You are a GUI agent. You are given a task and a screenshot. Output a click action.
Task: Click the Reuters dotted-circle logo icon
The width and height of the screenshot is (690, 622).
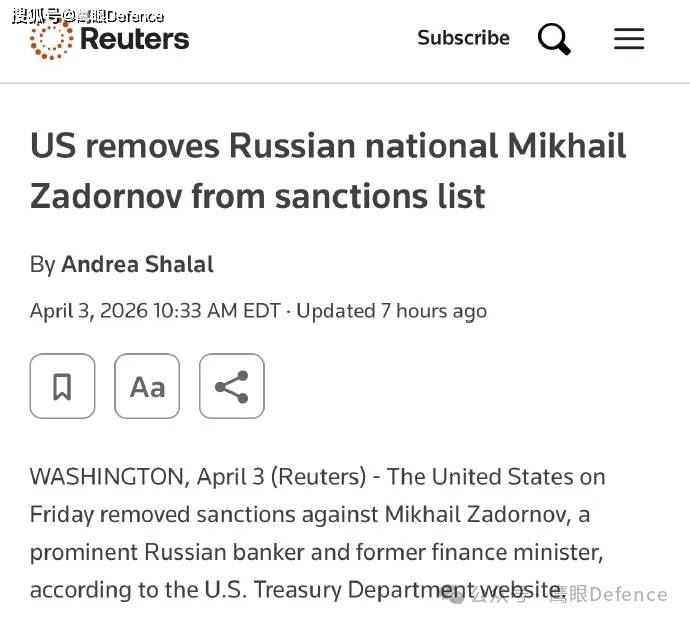[52, 40]
